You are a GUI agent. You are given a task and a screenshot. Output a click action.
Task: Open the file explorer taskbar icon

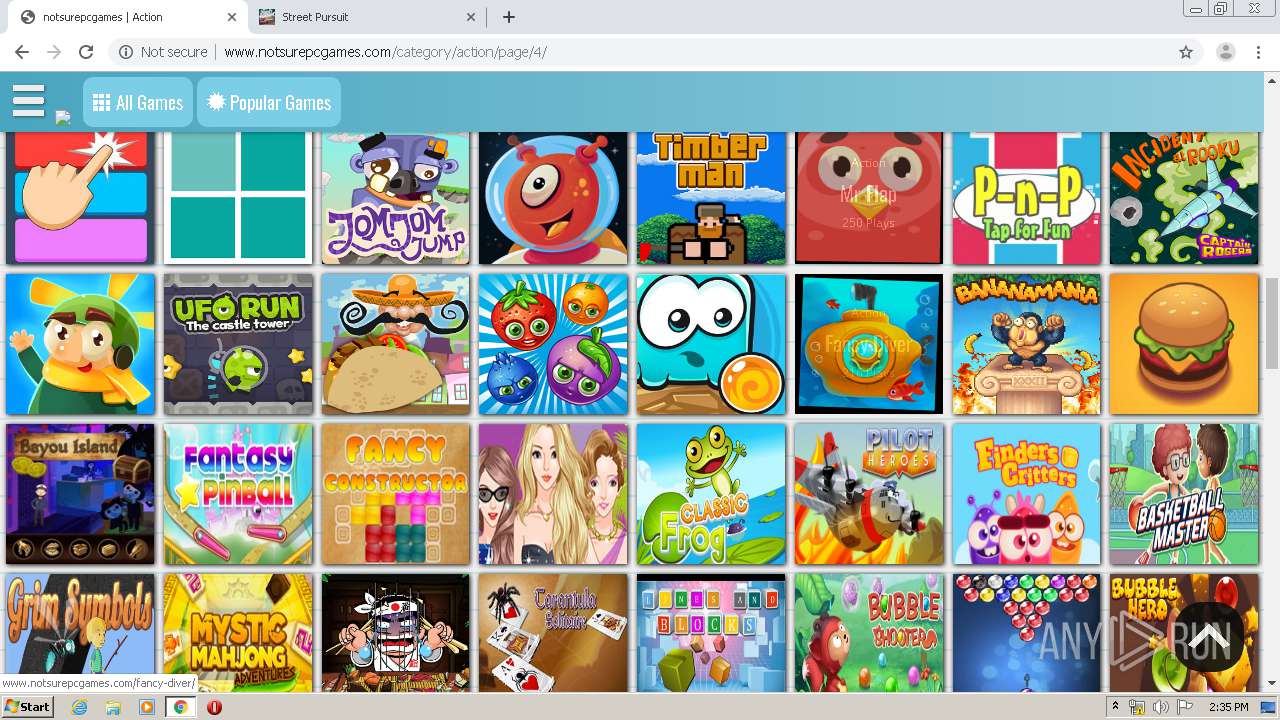click(113, 707)
